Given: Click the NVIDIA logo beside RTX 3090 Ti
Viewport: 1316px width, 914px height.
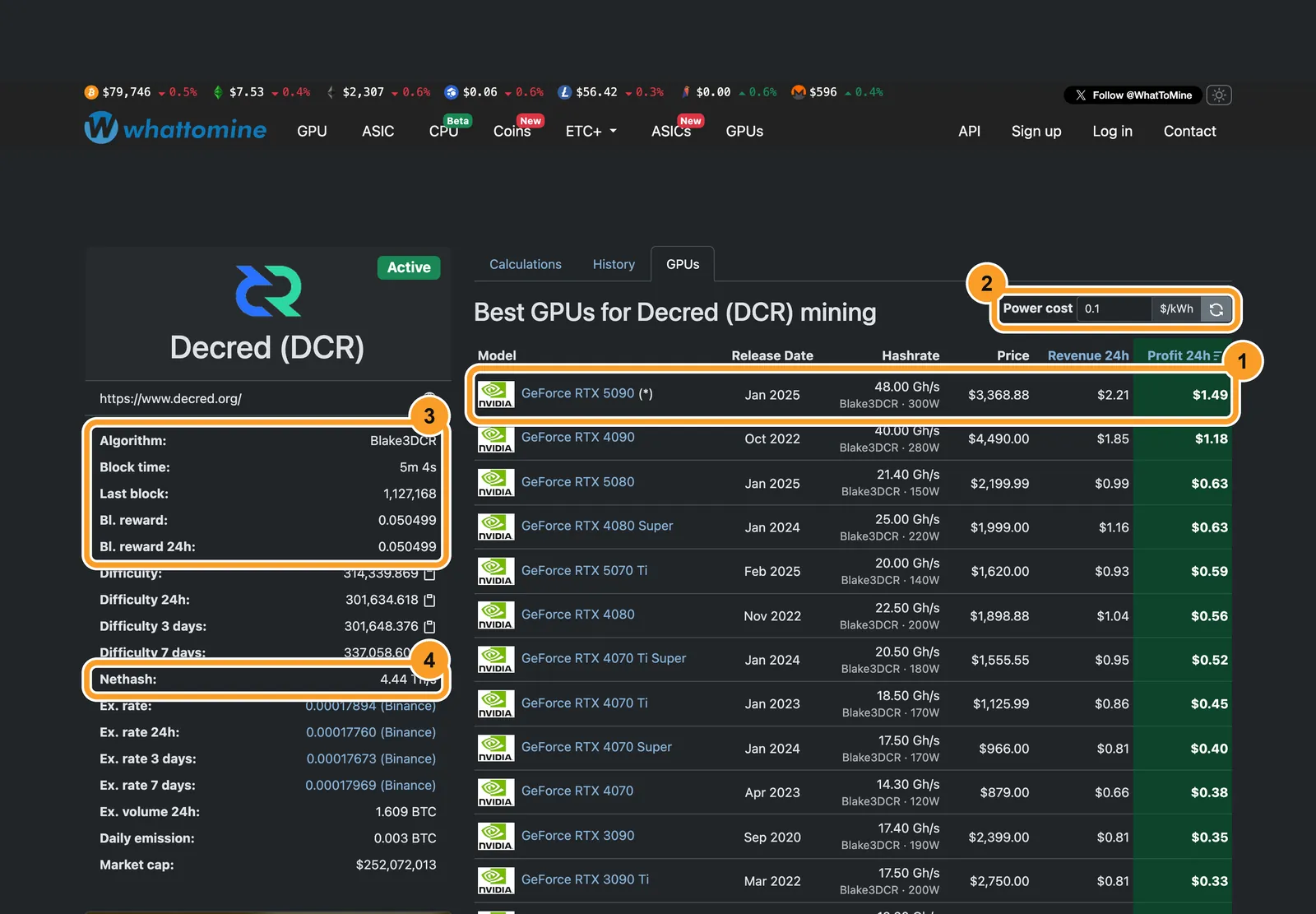Looking at the screenshot, I should coord(495,881).
